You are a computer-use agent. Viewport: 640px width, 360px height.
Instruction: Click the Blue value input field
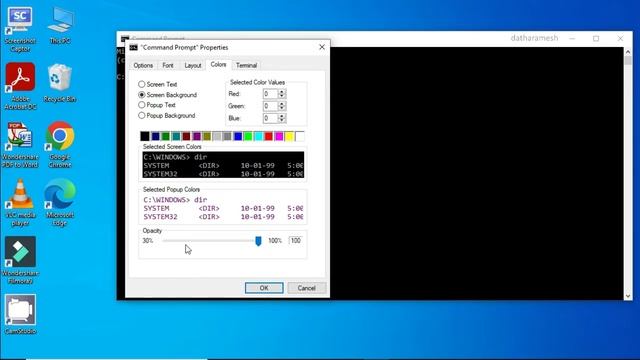pos(270,118)
